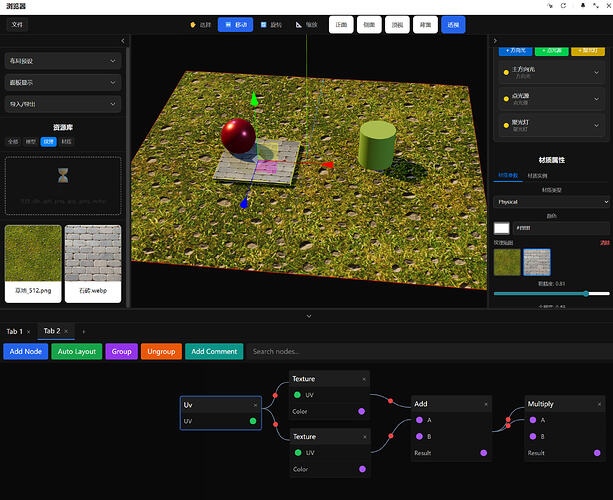Image resolution: width=613 pixels, height=500 pixels.
Task: Close the upper Texture node
Action: click(x=364, y=379)
